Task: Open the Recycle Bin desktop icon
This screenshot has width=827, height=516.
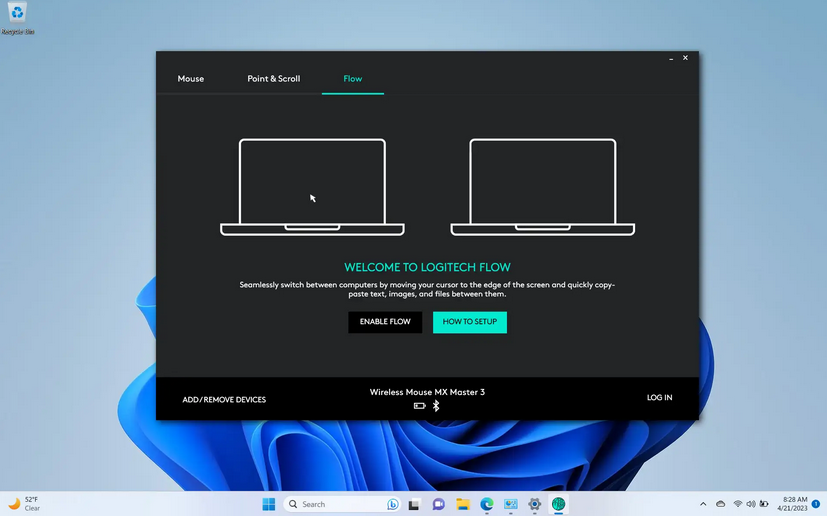Action: pyautogui.click(x=17, y=18)
